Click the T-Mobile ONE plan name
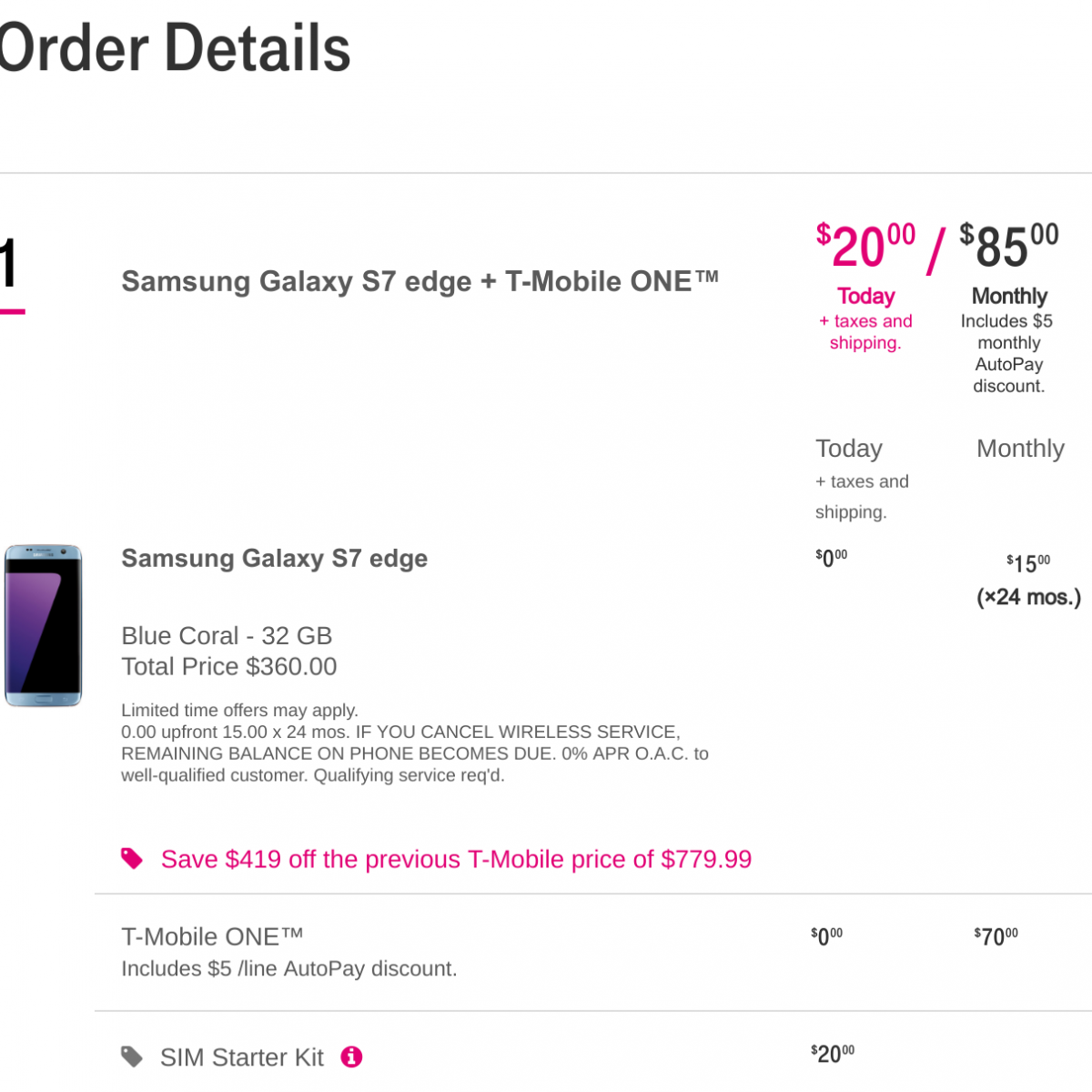This screenshot has width=1092, height=1092. (212, 936)
